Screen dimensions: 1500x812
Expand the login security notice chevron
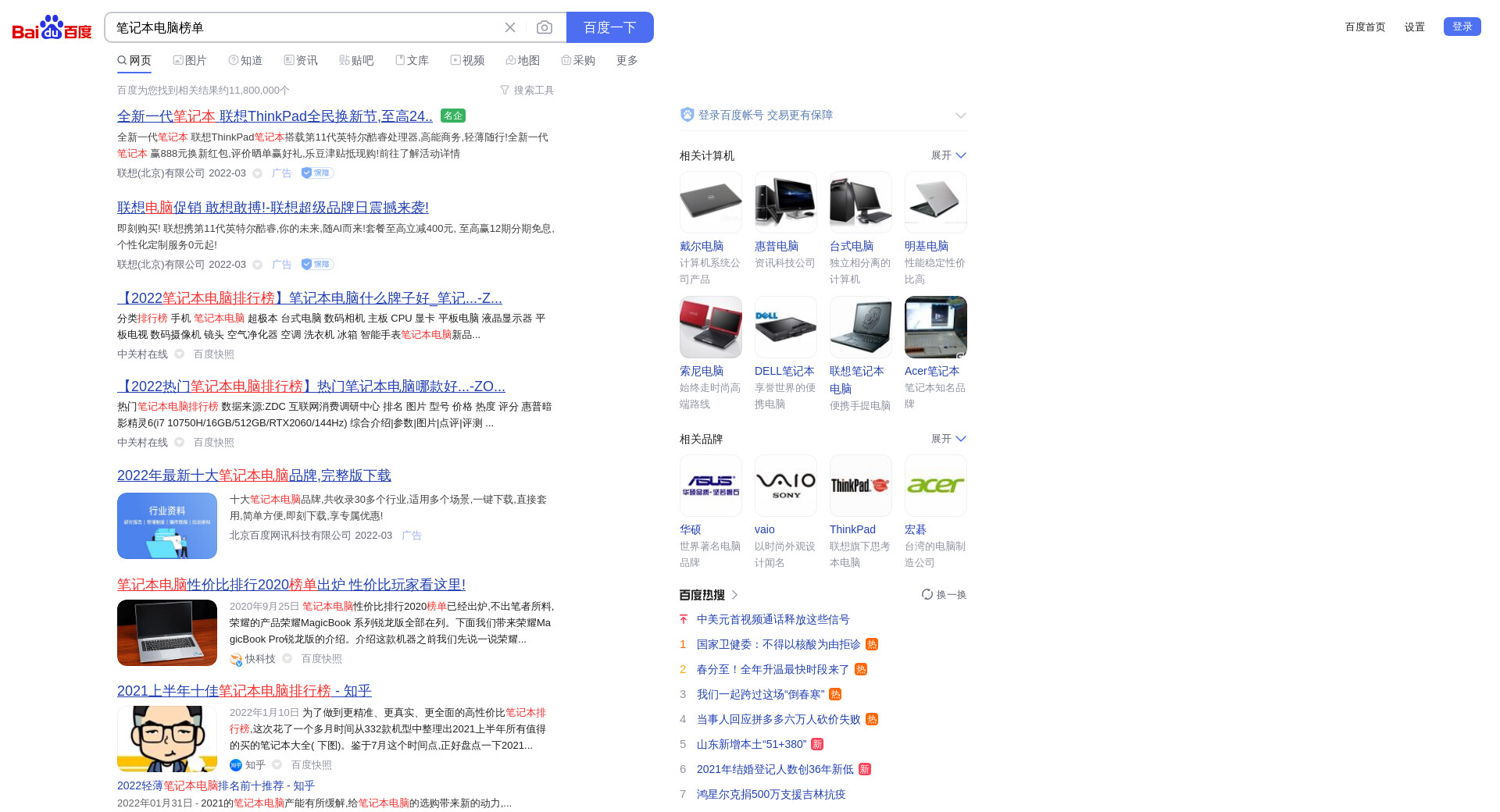[960, 116]
